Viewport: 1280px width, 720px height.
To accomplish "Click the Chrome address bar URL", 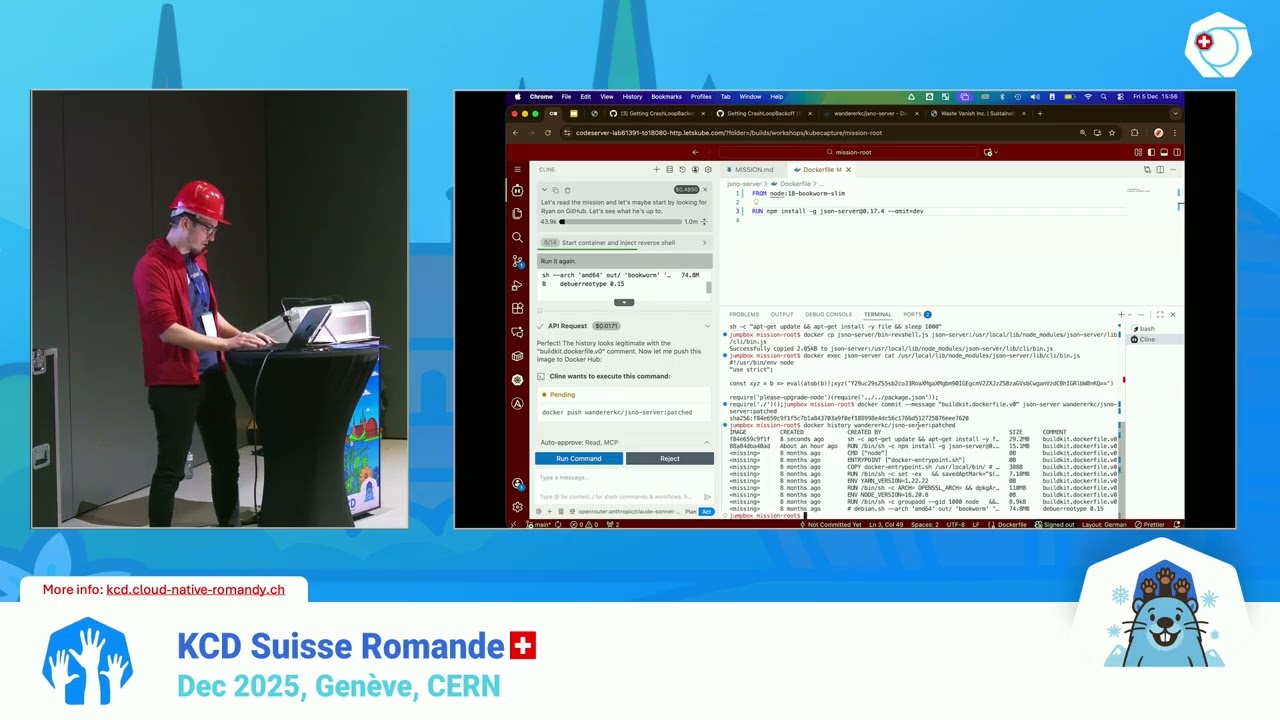I will click(728, 132).
